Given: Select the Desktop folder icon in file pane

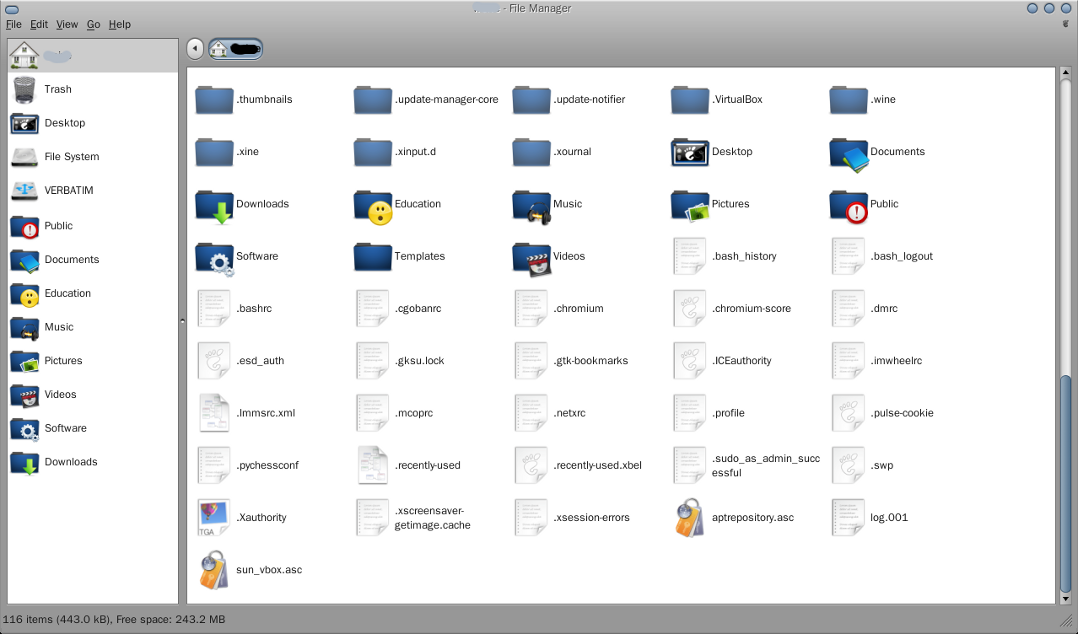Looking at the screenshot, I should (690, 153).
